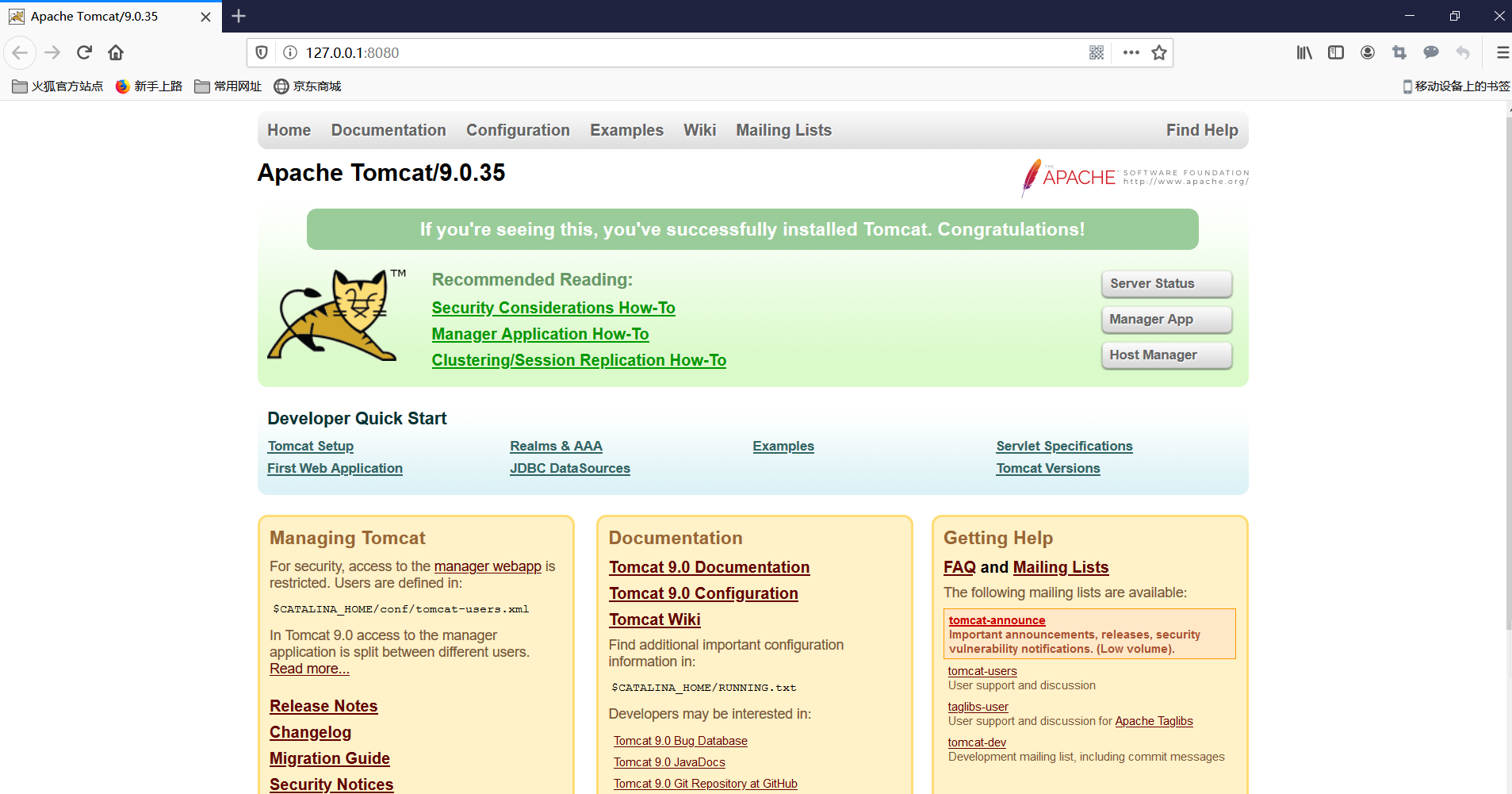This screenshot has height=794, width=1512.
Task: Open the 常用网址 bookmark folder
Action: (228, 86)
